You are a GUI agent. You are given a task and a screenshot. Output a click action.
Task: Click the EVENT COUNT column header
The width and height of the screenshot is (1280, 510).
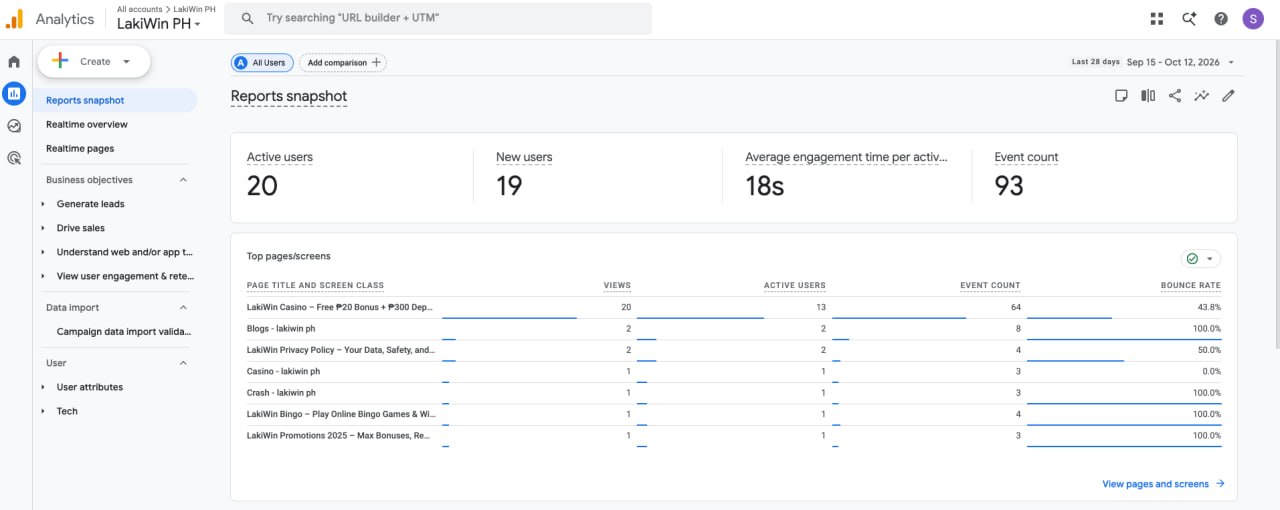(x=990, y=286)
